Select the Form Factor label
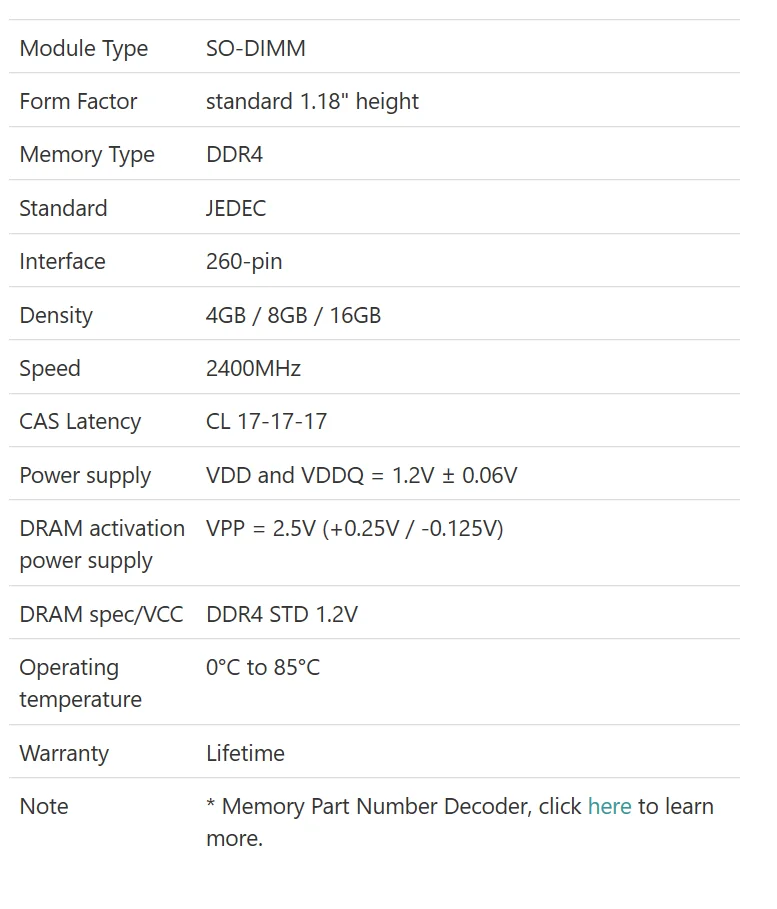This screenshot has width=777, height=909. (x=78, y=101)
